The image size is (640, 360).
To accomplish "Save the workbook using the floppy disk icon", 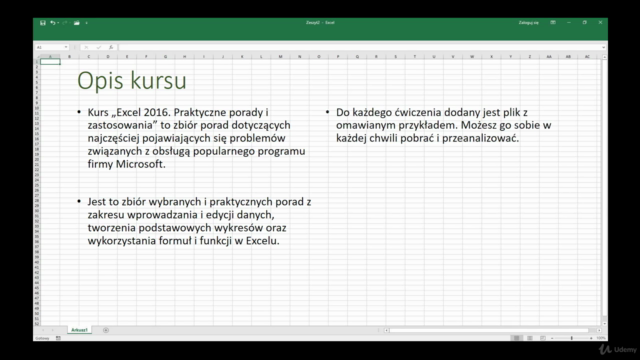I will pyautogui.click(x=43, y=23).
